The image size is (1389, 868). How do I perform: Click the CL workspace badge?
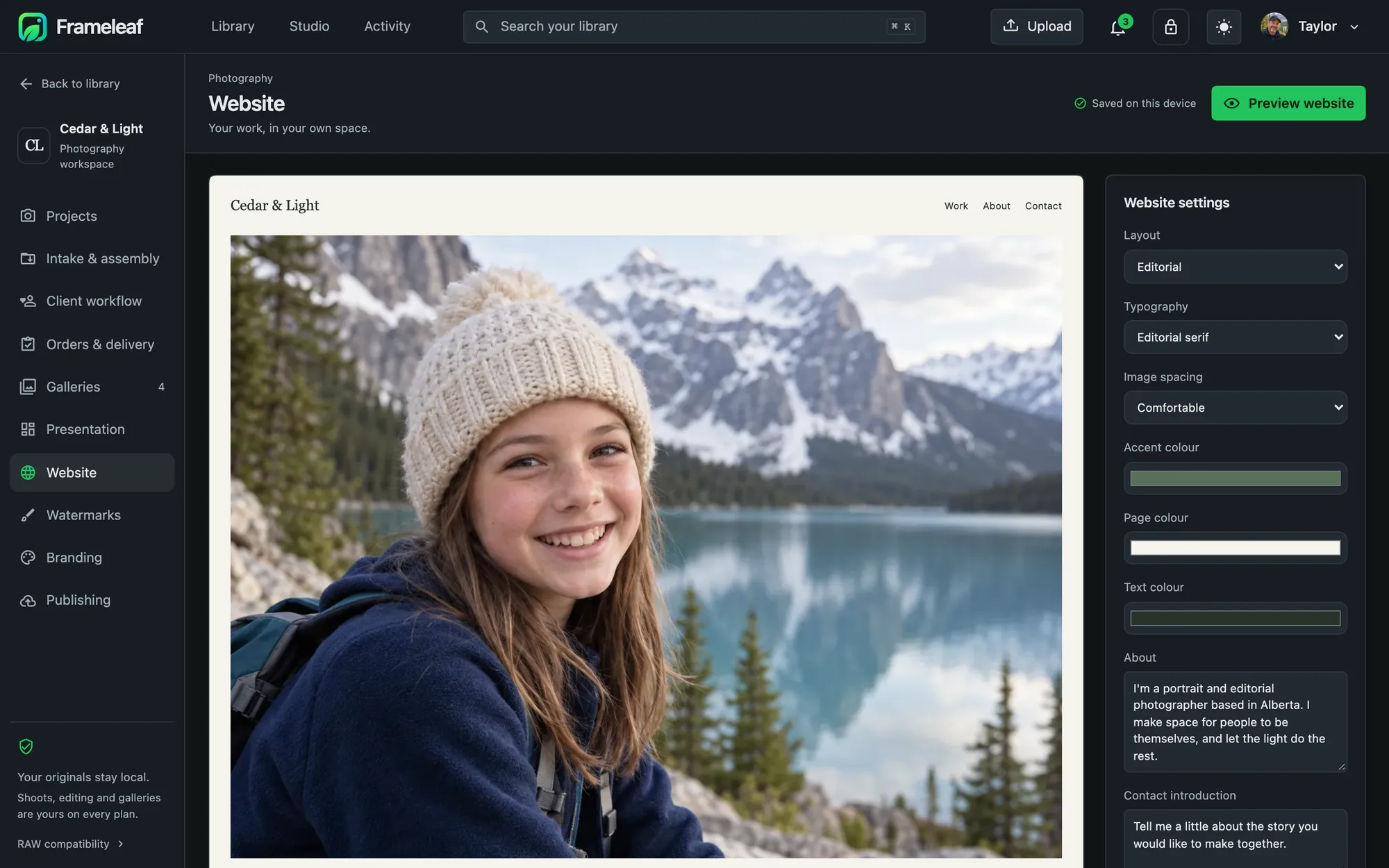click(34, 146)
